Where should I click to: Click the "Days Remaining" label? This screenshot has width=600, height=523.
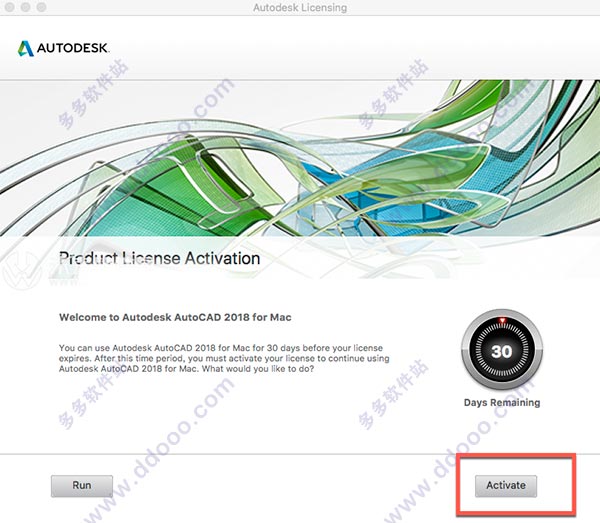point(502,402)
